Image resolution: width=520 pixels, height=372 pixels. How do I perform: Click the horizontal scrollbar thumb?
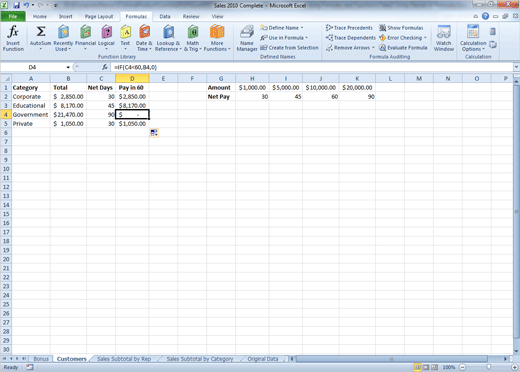tap(392, 359)
